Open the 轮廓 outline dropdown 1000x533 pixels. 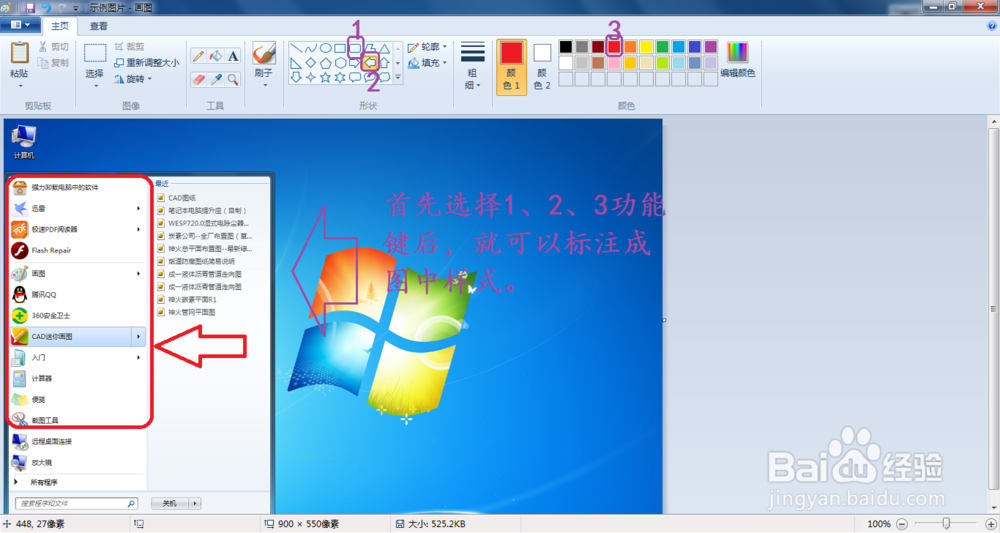[x=427, y=47]
